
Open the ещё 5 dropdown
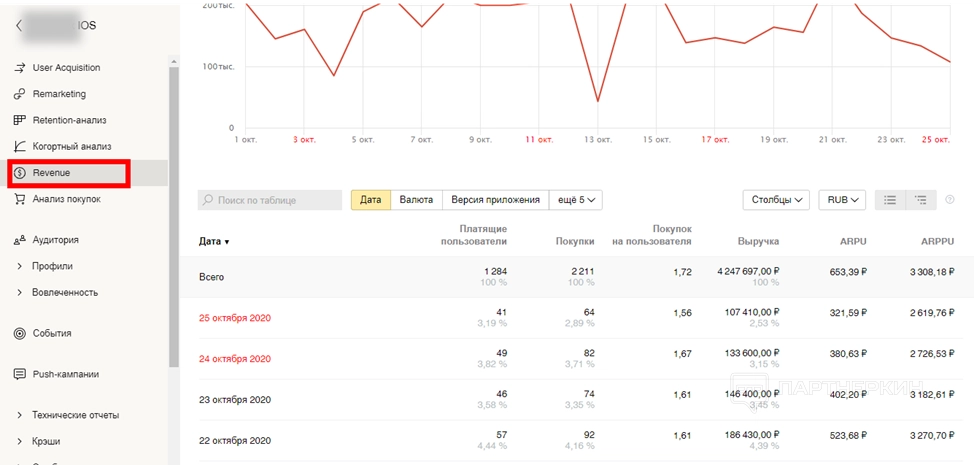pyautogui.click(x=576, y=201)
